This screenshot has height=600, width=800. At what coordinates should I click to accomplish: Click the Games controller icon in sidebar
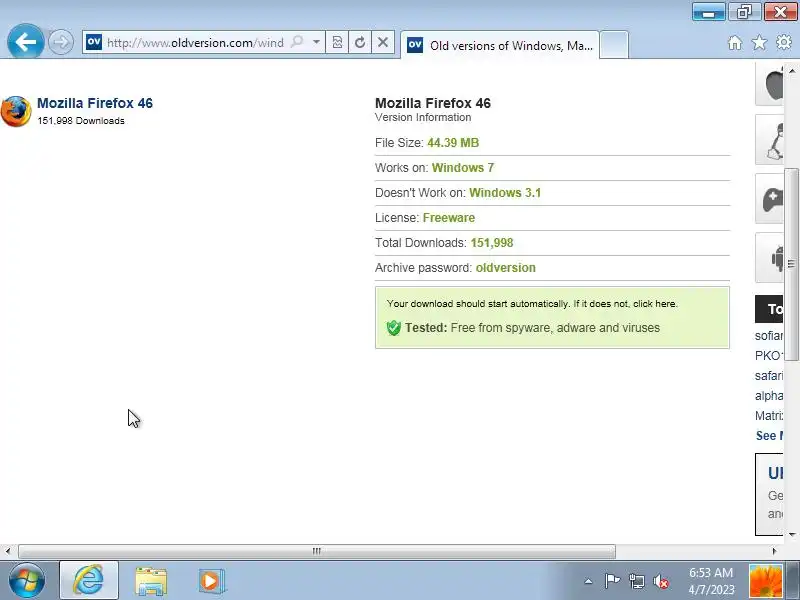[x=769, y=199]
